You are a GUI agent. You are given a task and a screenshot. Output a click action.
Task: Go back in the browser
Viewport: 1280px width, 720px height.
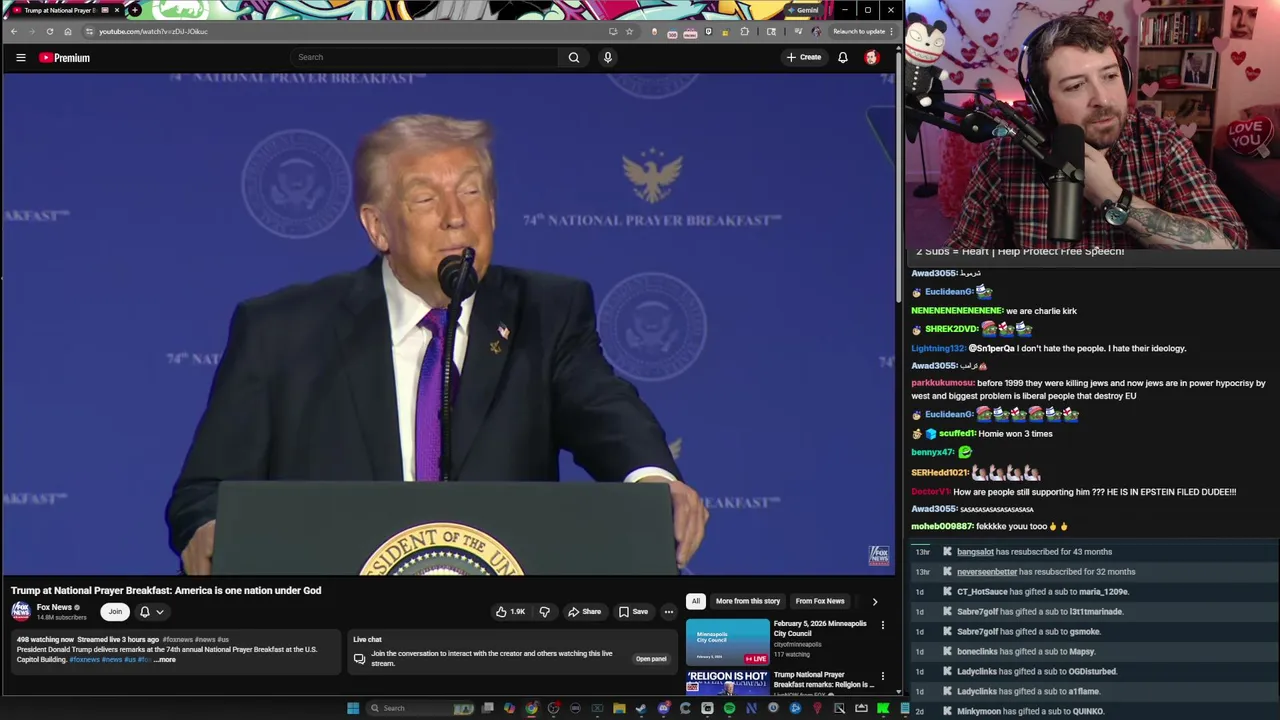click(13, 31)
